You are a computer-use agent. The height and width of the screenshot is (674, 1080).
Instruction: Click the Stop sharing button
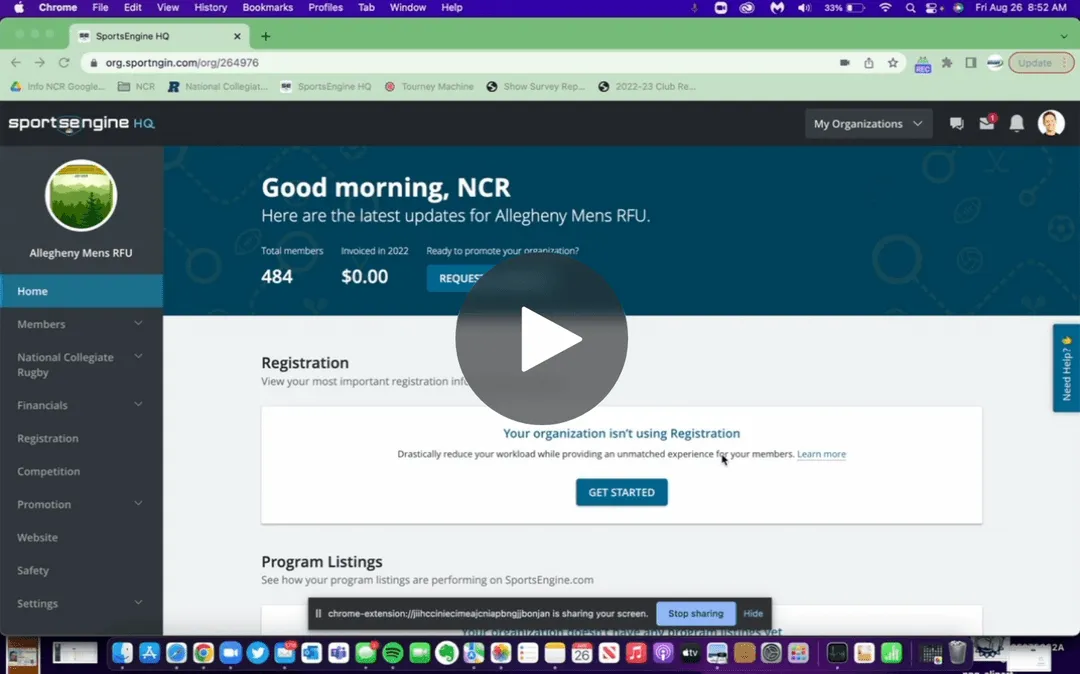696,613
